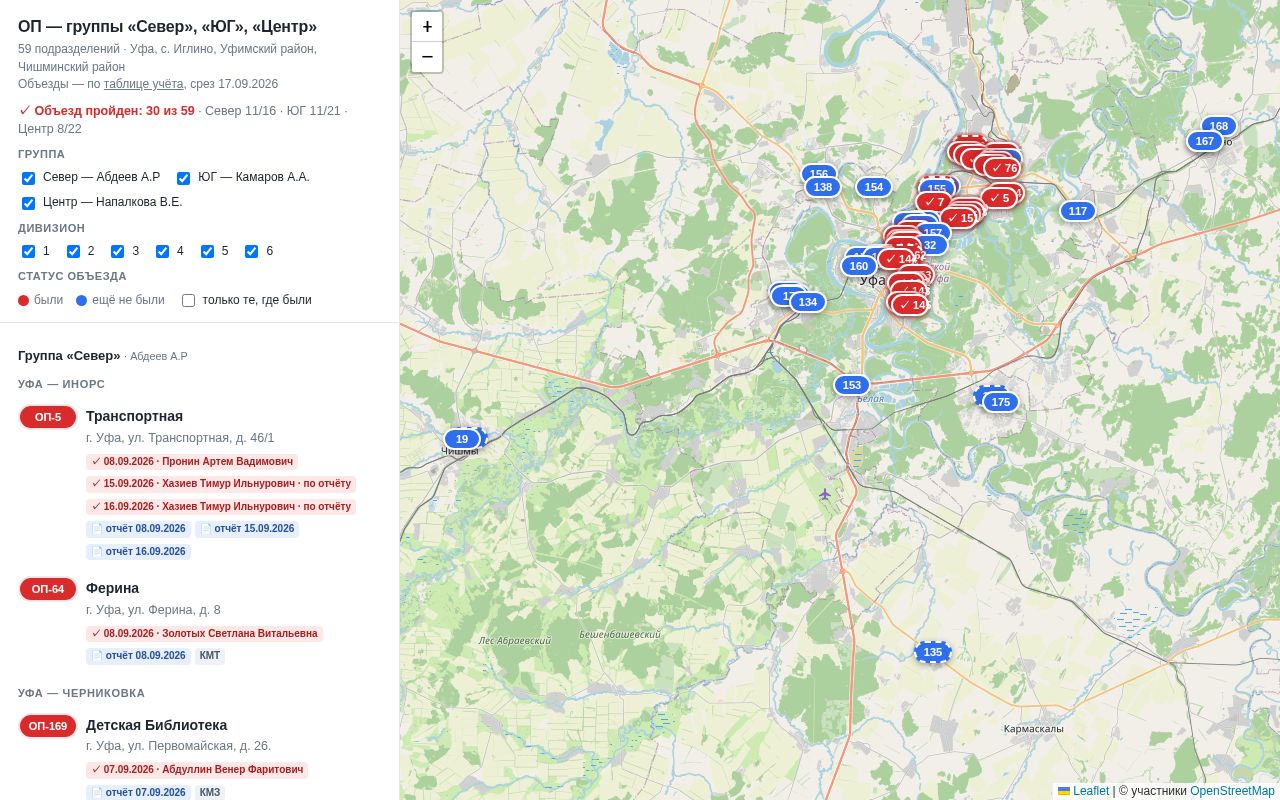1280x800 pixels.
Task: Open отчёт 07.09.2026 for Детская Библиотека
Action: click(x=138, y=793)
